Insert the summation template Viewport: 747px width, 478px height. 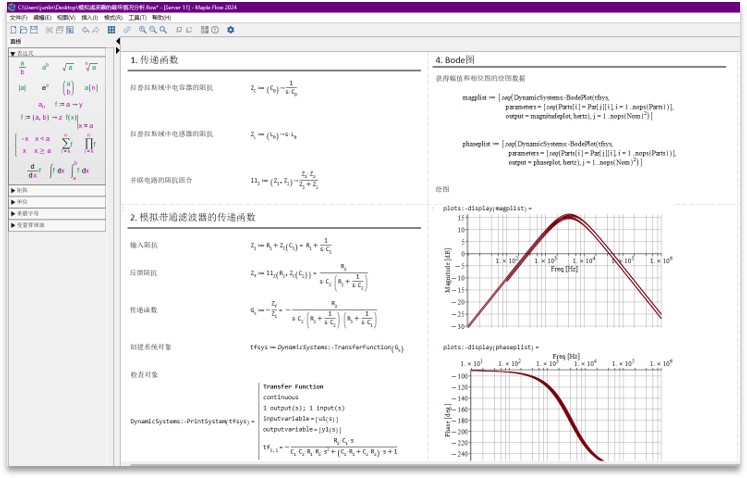click(67, 144)
